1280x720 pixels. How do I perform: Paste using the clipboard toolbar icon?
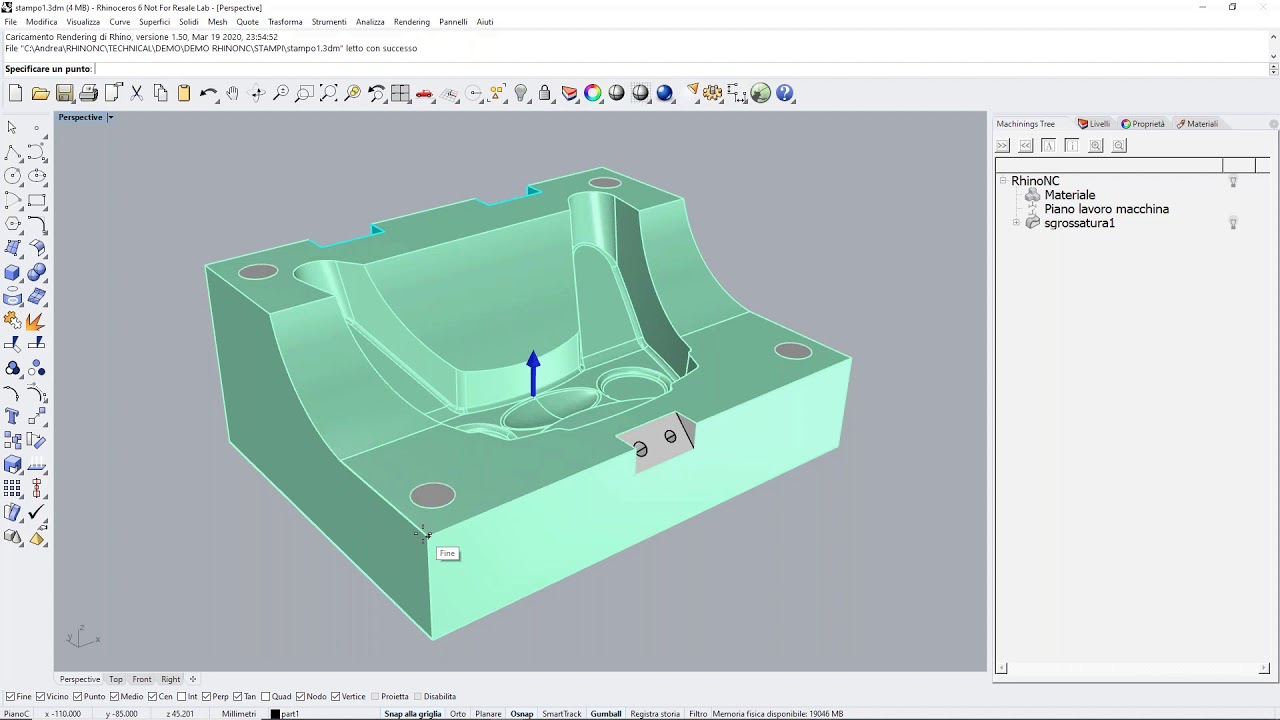pos(184,93)
